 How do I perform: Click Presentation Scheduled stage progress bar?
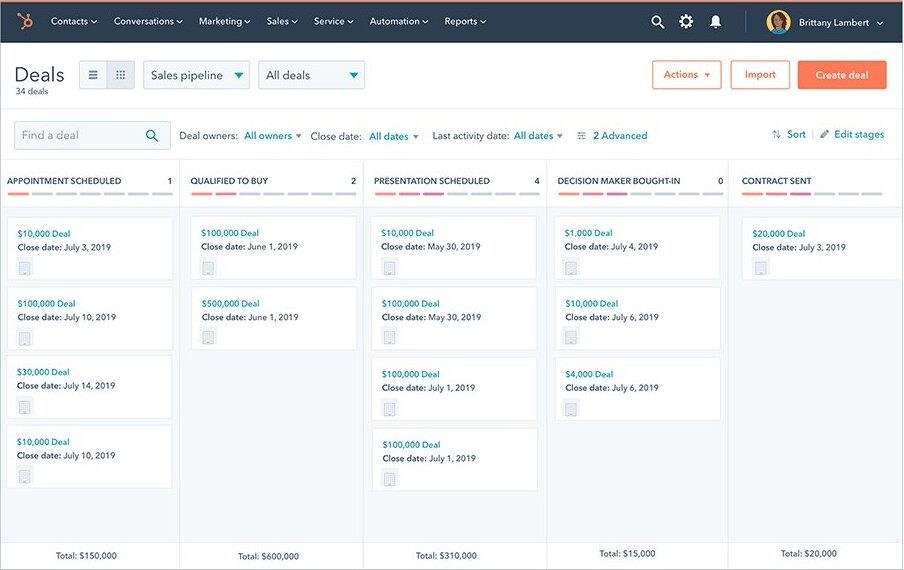457,194
